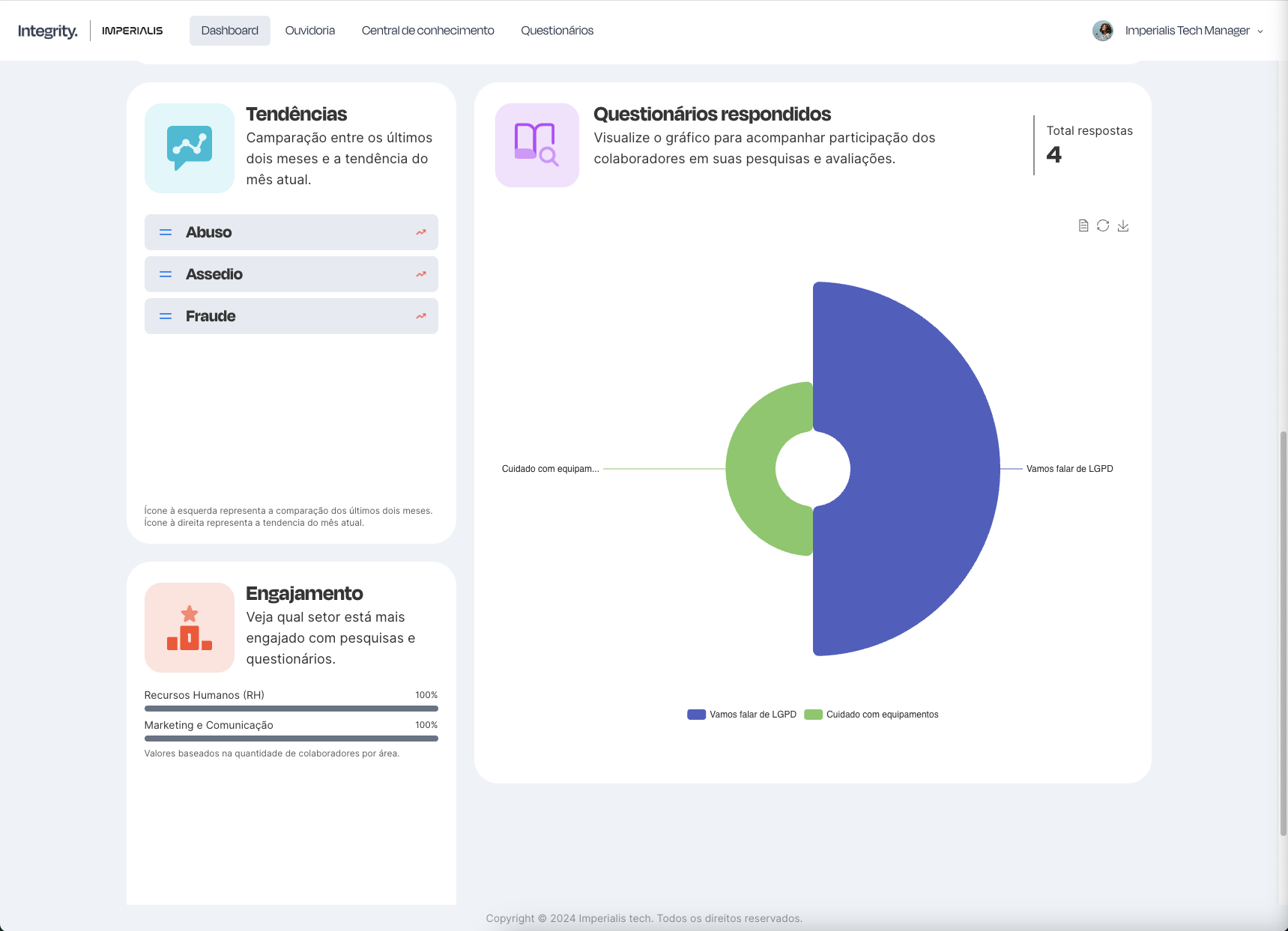Screen dimensions: 1288x931
Task: Click the Imperialis brand logo
Action: click(132, 31)
